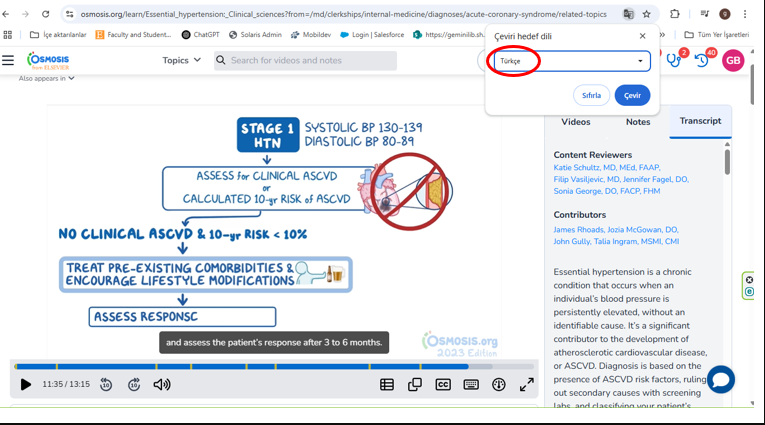The height and width of the screenshot is (425, 765).
Task: Expand the Topics dropdown menu
Action: point(181,60)
